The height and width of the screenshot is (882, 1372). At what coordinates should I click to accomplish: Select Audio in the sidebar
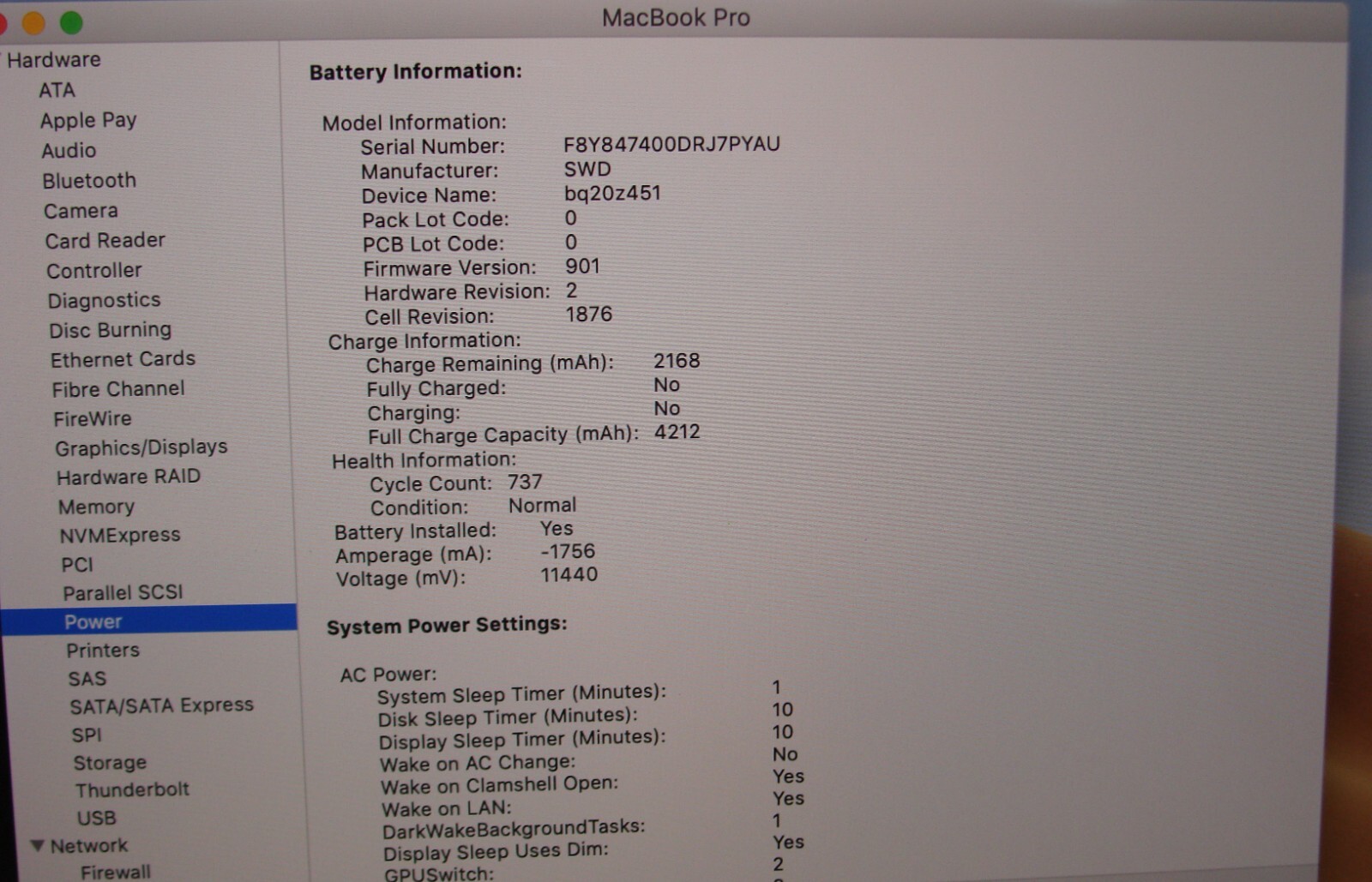[x=69, y=150]
